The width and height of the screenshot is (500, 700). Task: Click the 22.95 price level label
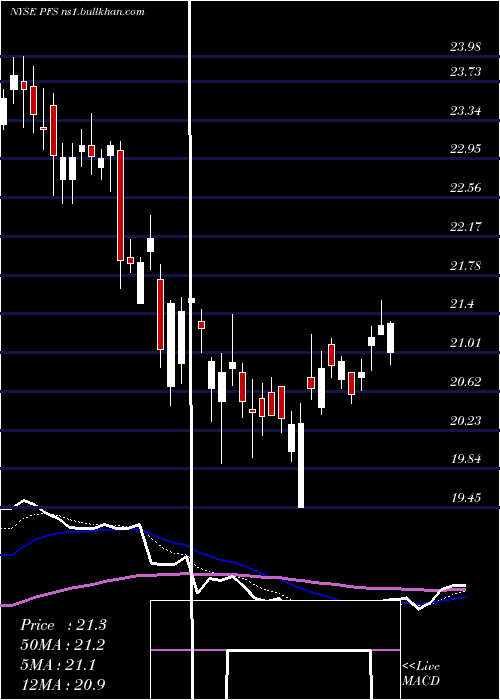466,149
